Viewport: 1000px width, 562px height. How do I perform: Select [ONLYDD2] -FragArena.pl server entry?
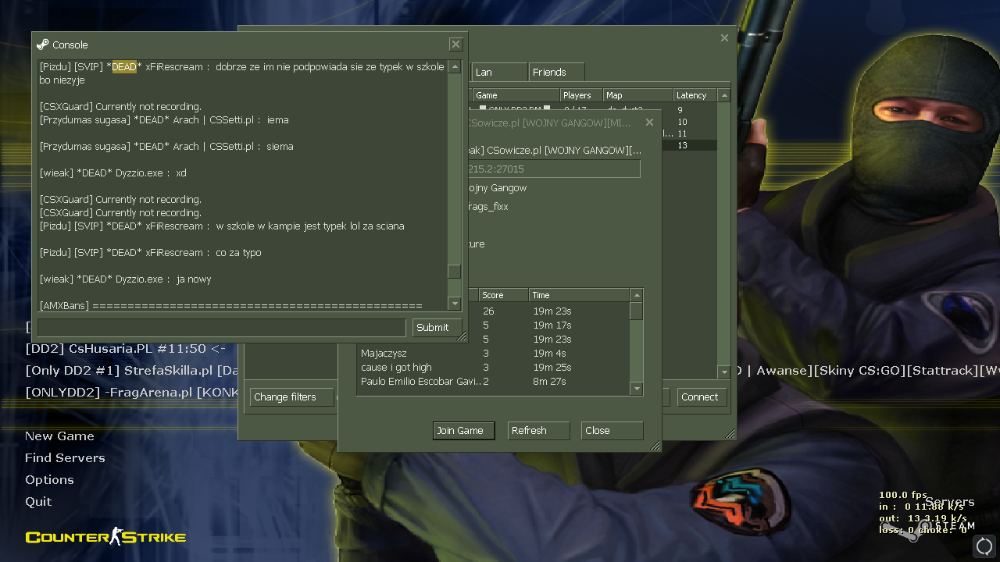pyautogui.click(x=131, y=392)
